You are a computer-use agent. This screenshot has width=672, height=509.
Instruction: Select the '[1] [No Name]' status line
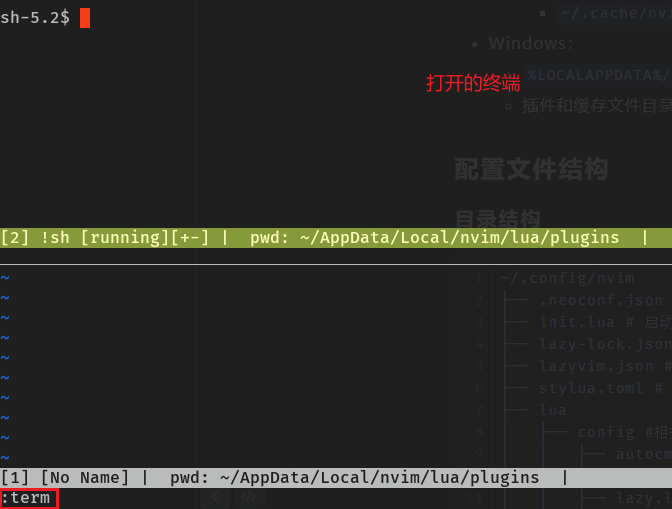(x=336, y=477)
